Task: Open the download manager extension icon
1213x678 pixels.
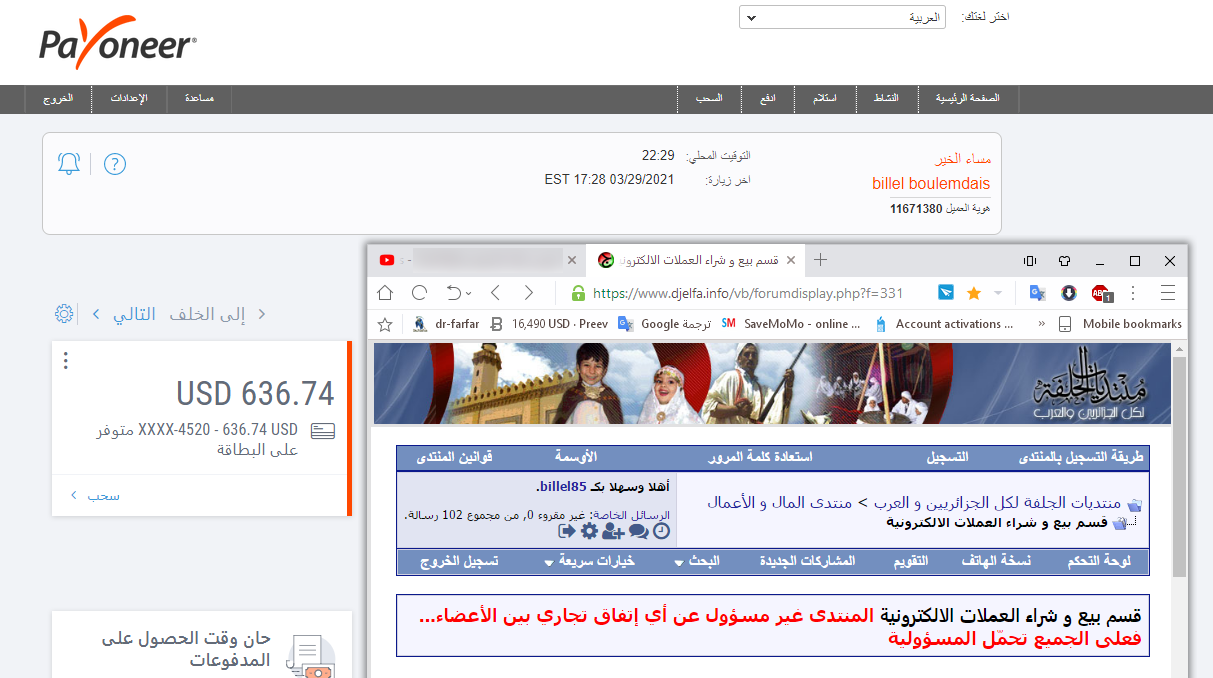Action: [1068, 293]
